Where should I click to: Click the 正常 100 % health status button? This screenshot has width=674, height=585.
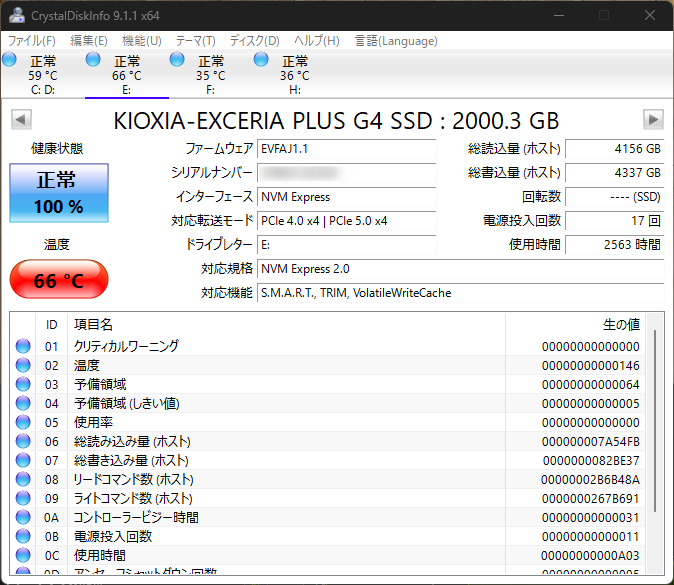point(59,193)
